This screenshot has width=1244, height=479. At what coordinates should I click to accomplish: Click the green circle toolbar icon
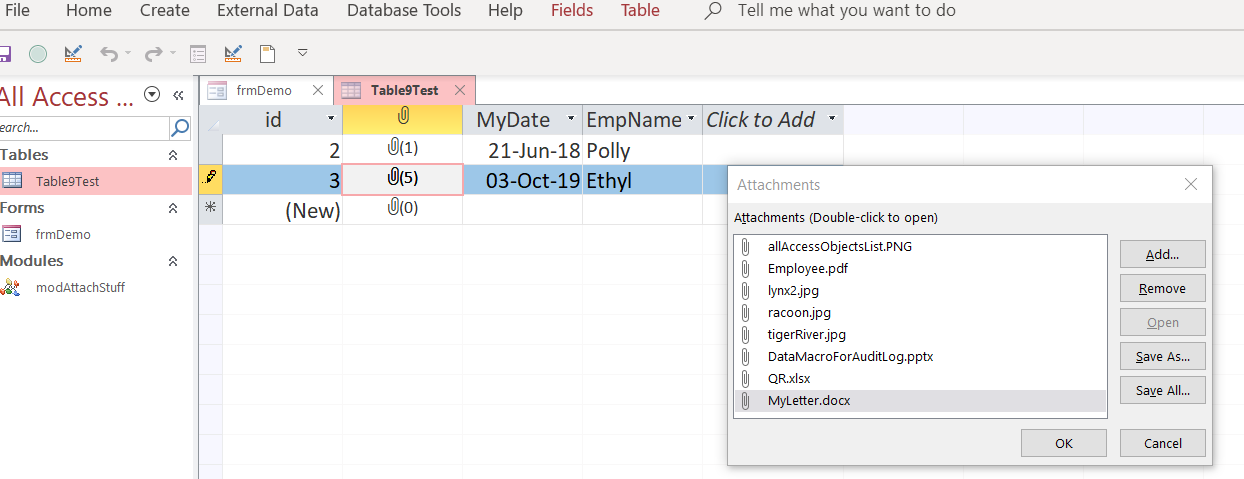(38, 53)
